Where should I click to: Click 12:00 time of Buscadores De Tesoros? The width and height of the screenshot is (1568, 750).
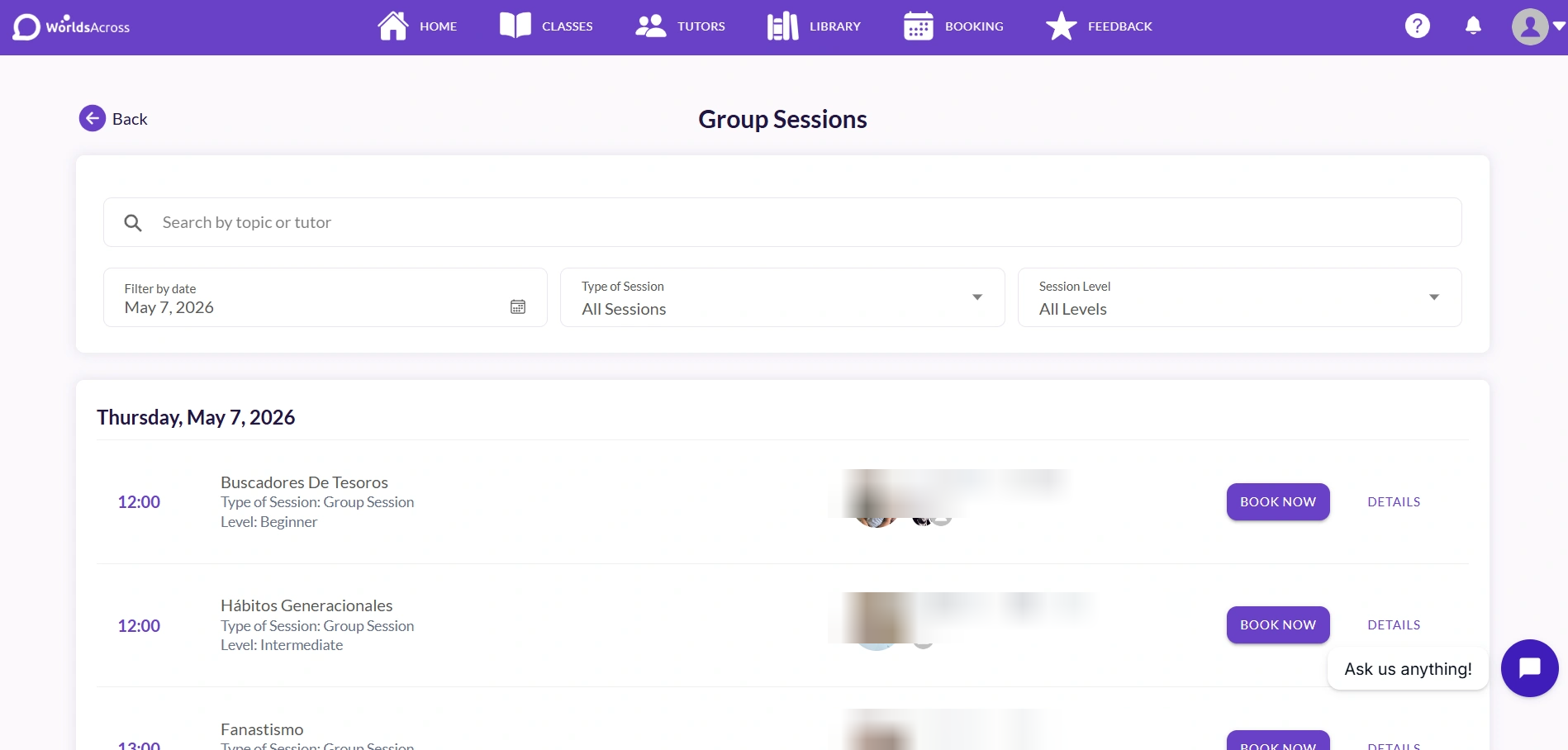(139, 502)
